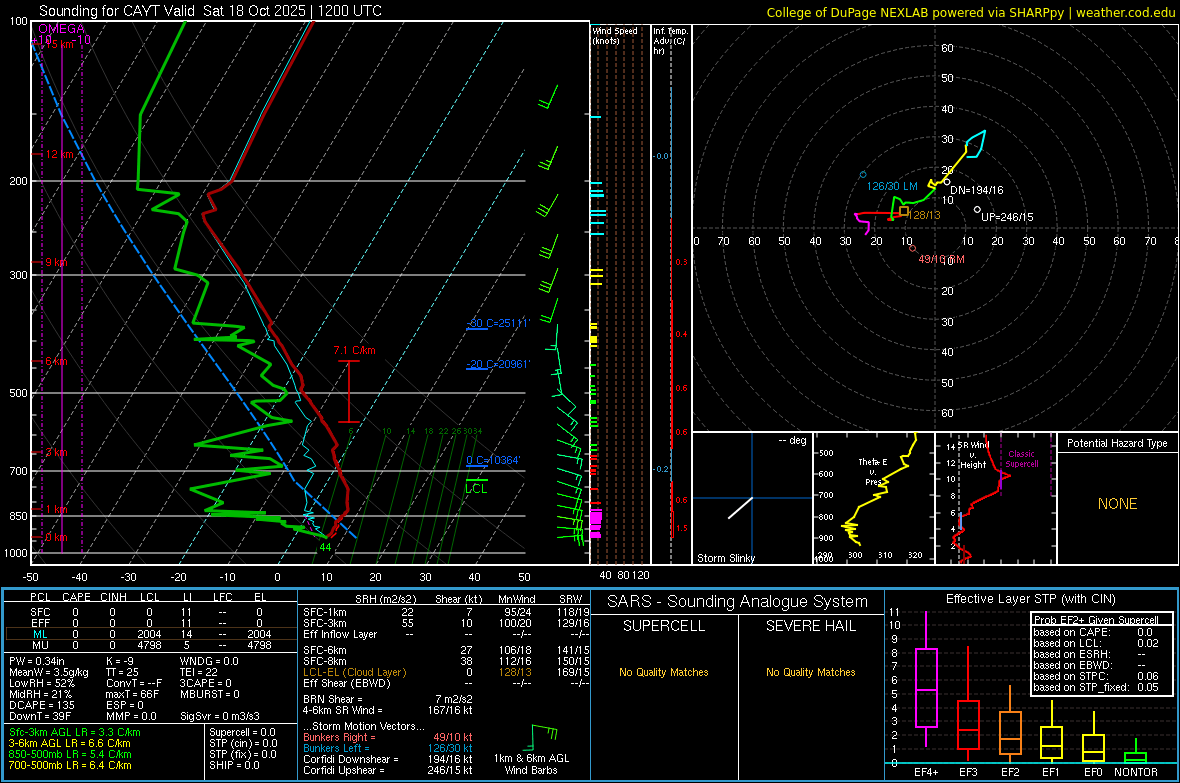The width and height of the screenshot is (1180, 783).
Task: Click the blue LM circle marker on hodograph
Action: pos(863,175)
